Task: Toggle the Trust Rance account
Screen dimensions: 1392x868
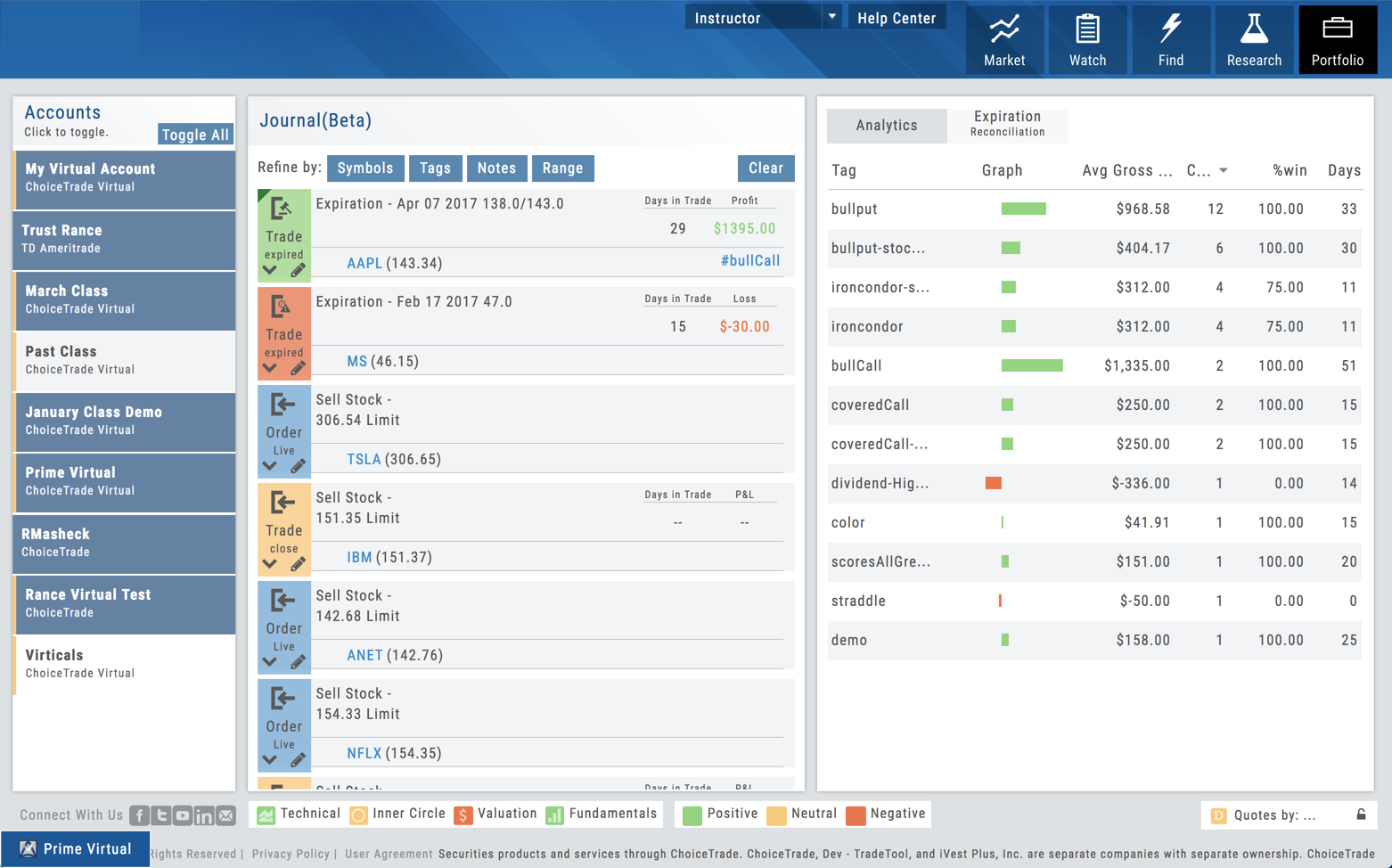Action: 124,239
